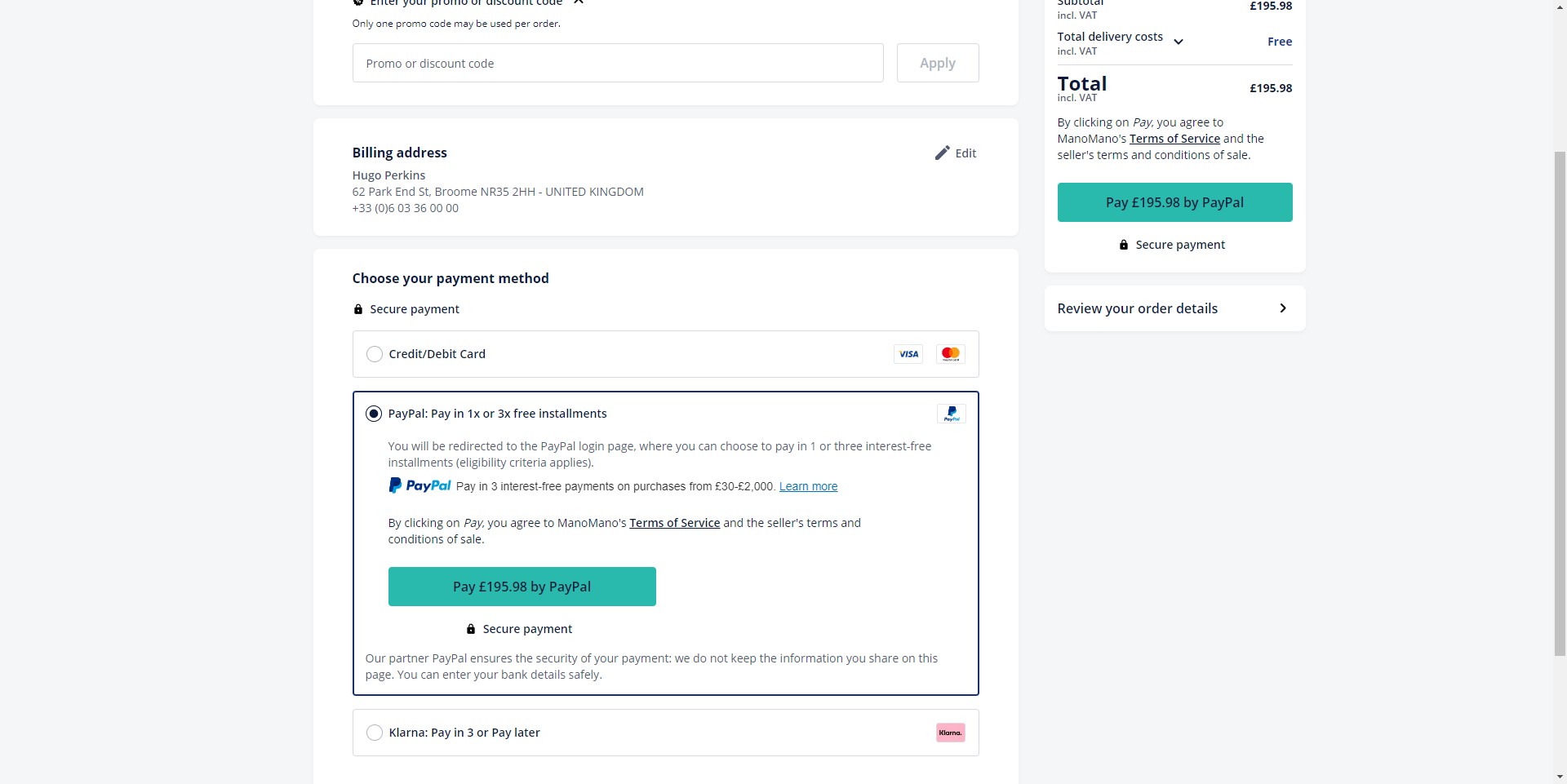Click the PayPal logo icon in payment option
The width and height of the screenshot is (1567, 784).
coord(951,414)
